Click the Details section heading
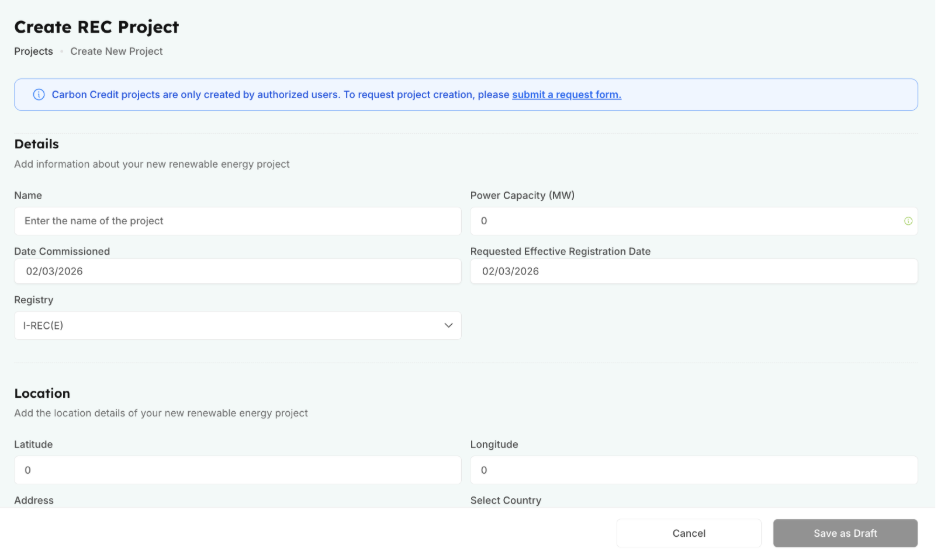936x559 pixels. pos(36,144)
